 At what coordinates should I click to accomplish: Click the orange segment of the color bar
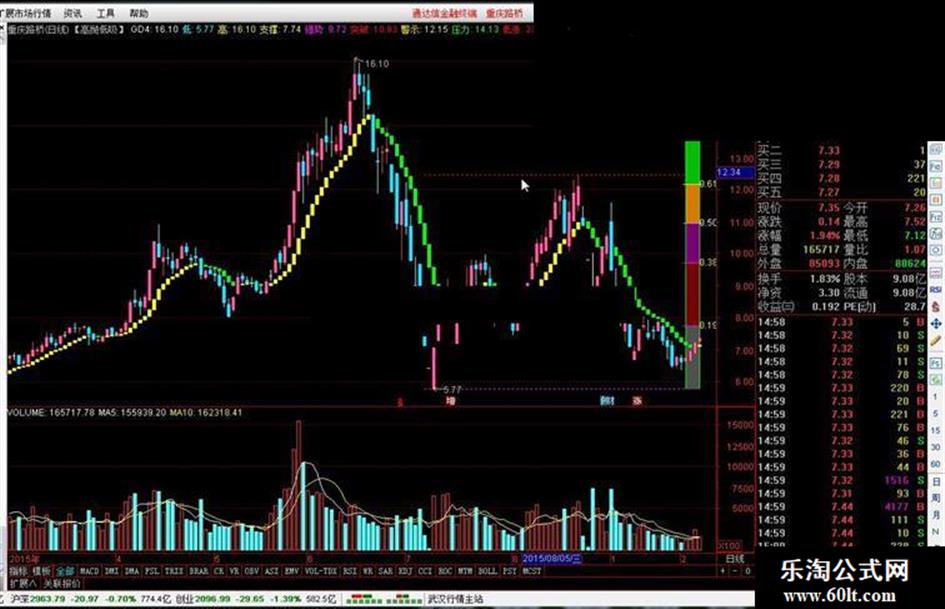tap(692, 203)
